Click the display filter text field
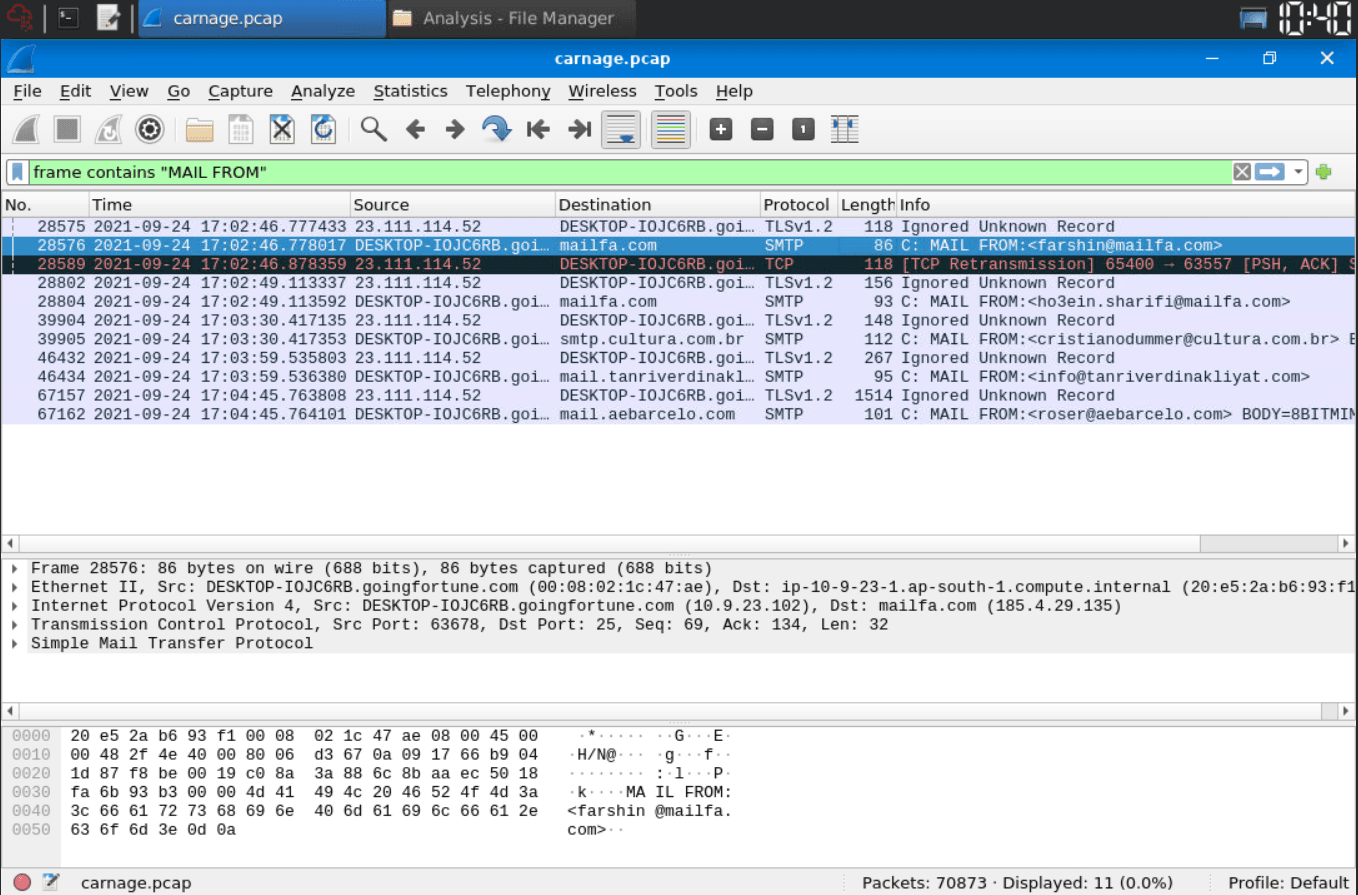The image size is (1358, 895). (630, 172)
